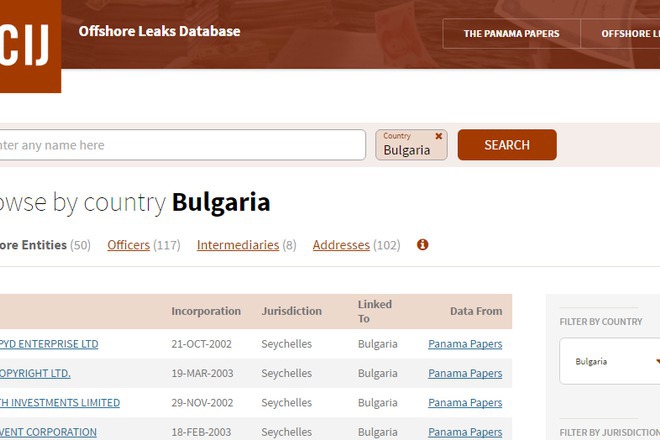Viewport: 660px width, 440px height.
Task: Click the Country Bulgaria filter box
Action: coord(411,145)
